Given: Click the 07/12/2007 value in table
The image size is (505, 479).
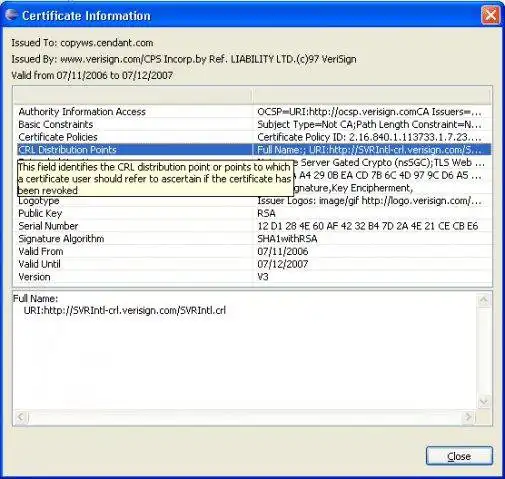Looking at the screenshot, I should pos(282,264).
